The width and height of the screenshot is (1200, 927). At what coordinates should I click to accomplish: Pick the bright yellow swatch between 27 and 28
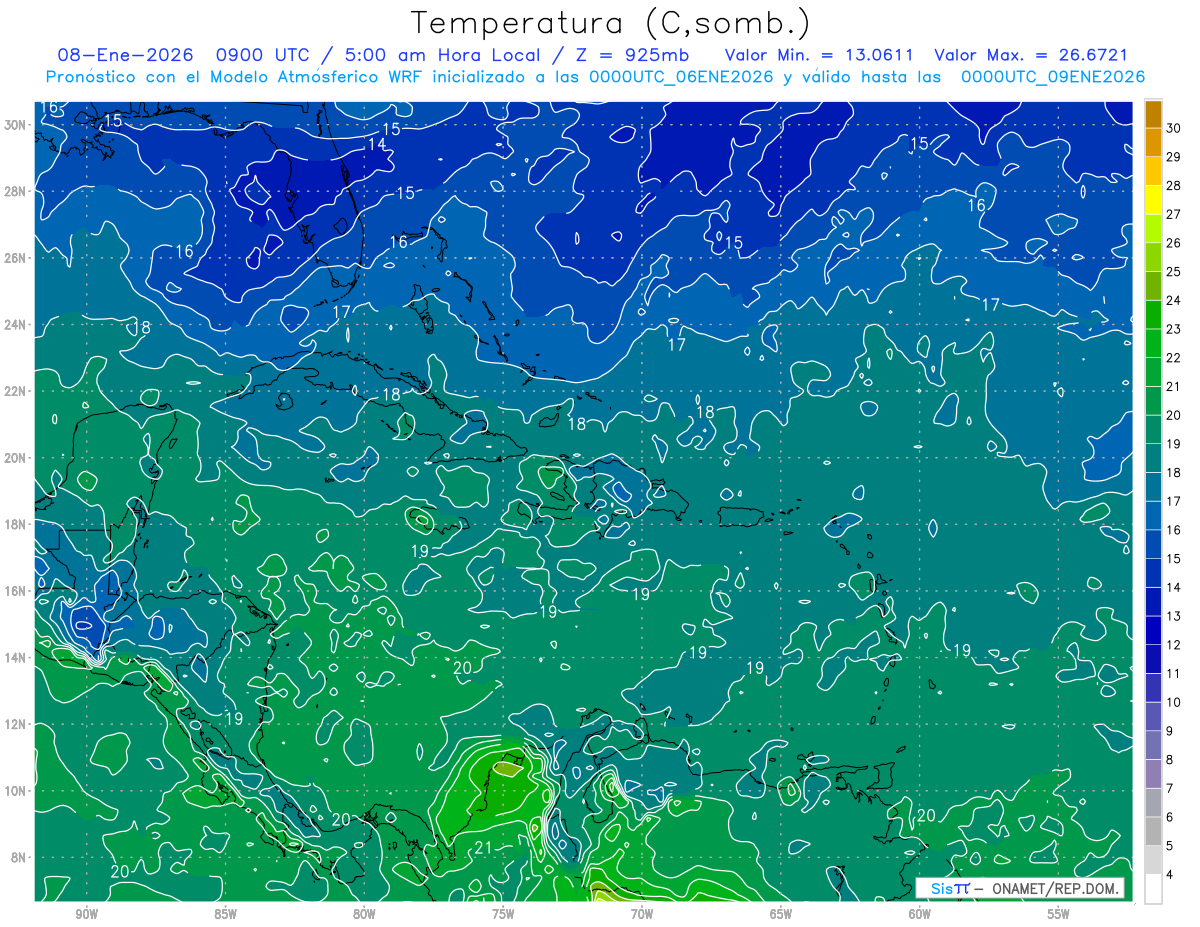click(1153, 200)
